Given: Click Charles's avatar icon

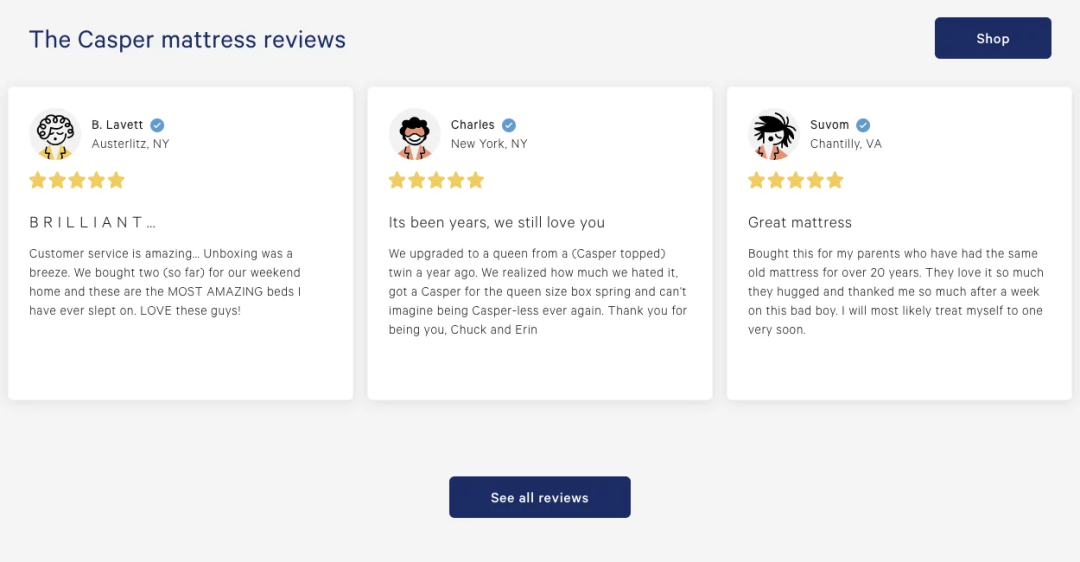Looking at the screenshot, I should pyautogui.click(x=414, y=134).
